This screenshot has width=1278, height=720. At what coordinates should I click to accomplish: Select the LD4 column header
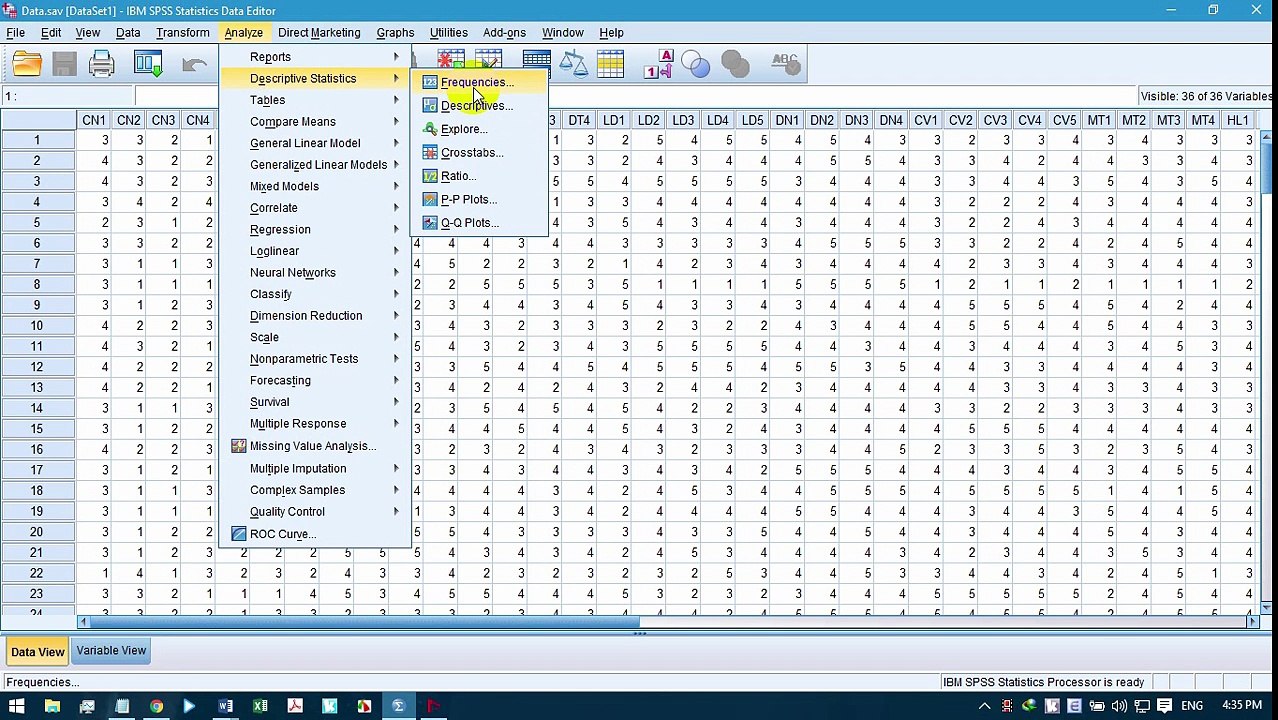point(717,120)
